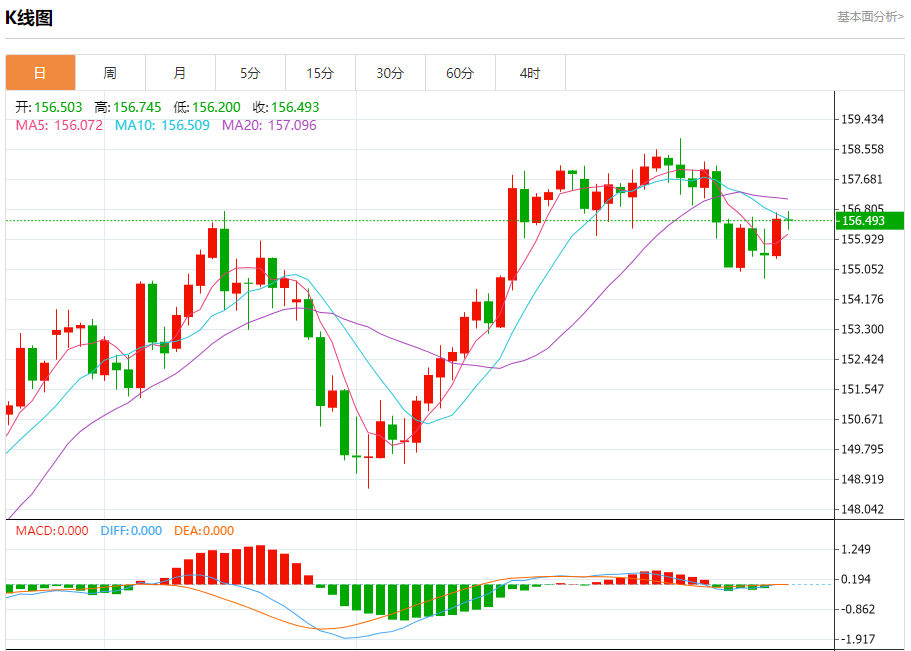Open the 基本面分析 link
The width and height of the screenshot is (911, 651).
pyautogui.click(x=870, y=17)
